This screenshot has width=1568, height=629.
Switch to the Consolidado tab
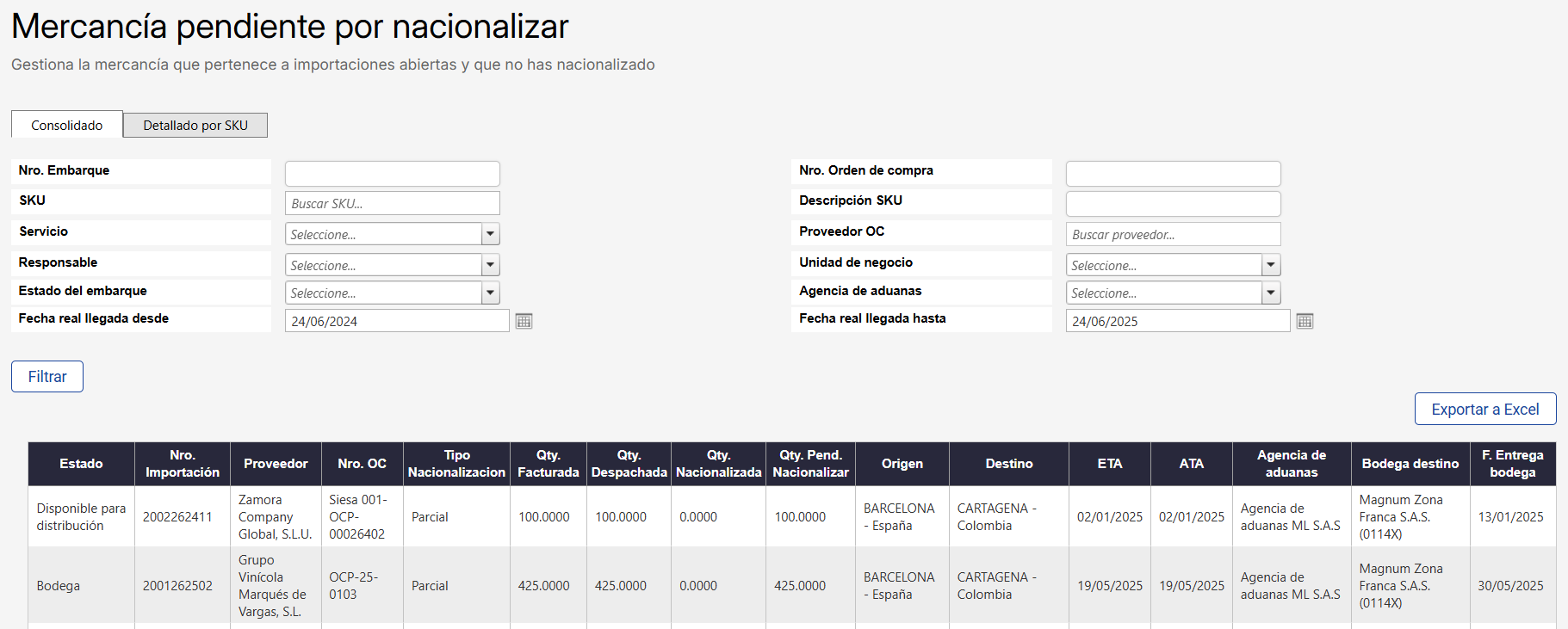click(x=67, y=126)
